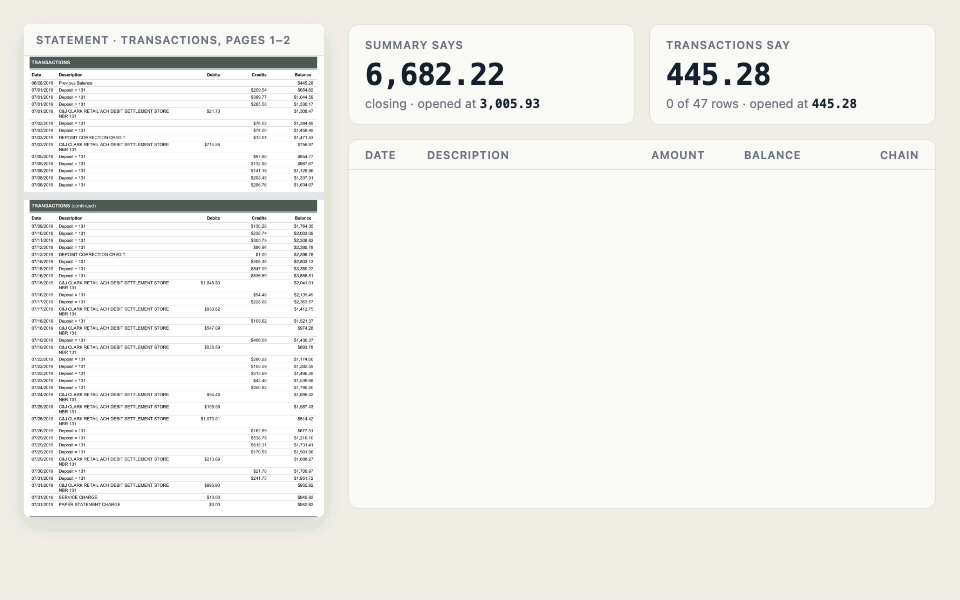This screenshot has height=600, width=960.
Task: Click the DESCRIPTION column header
Action: 468,156
